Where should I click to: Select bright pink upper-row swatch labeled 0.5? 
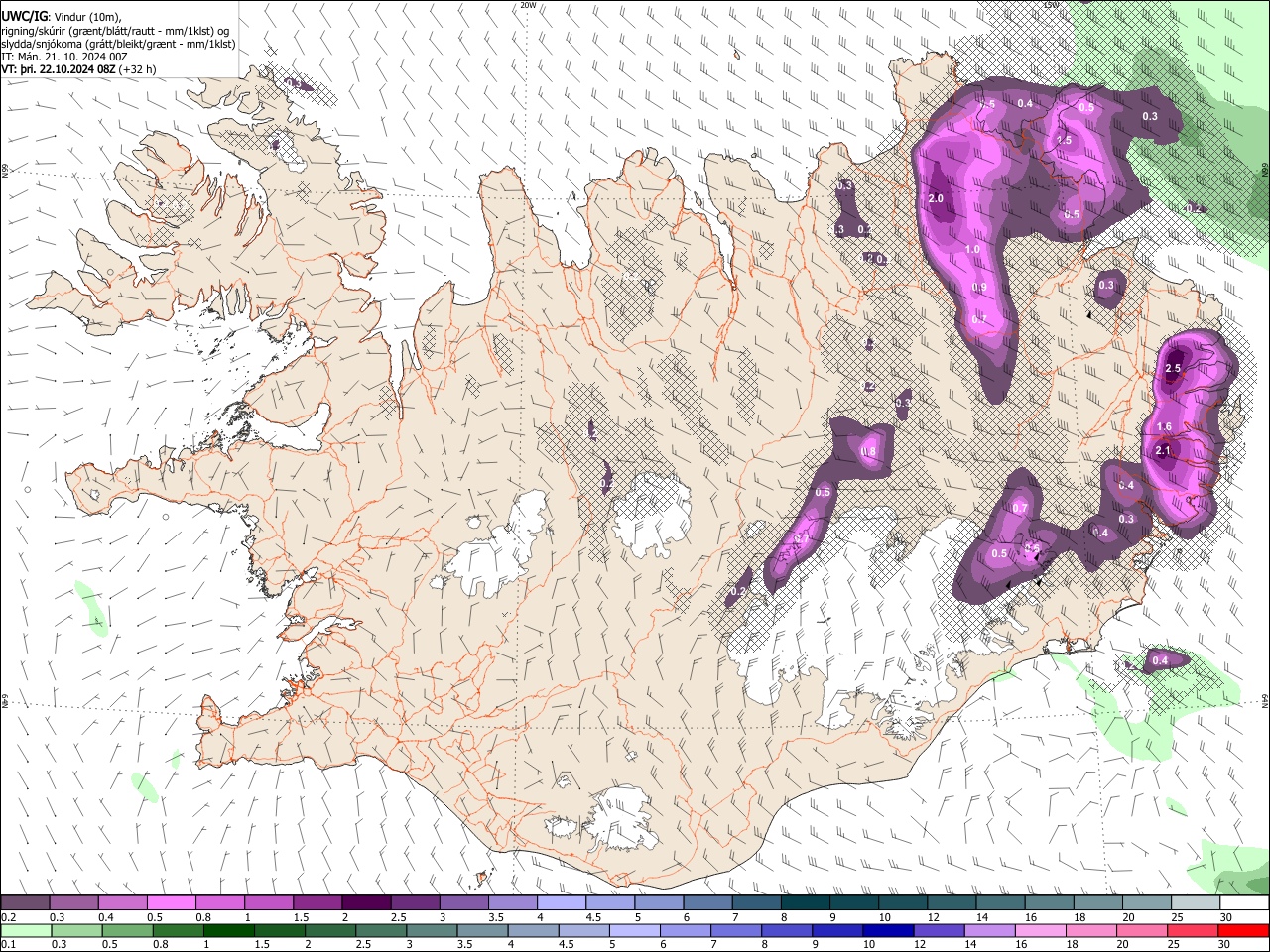[x=171, y=902]
